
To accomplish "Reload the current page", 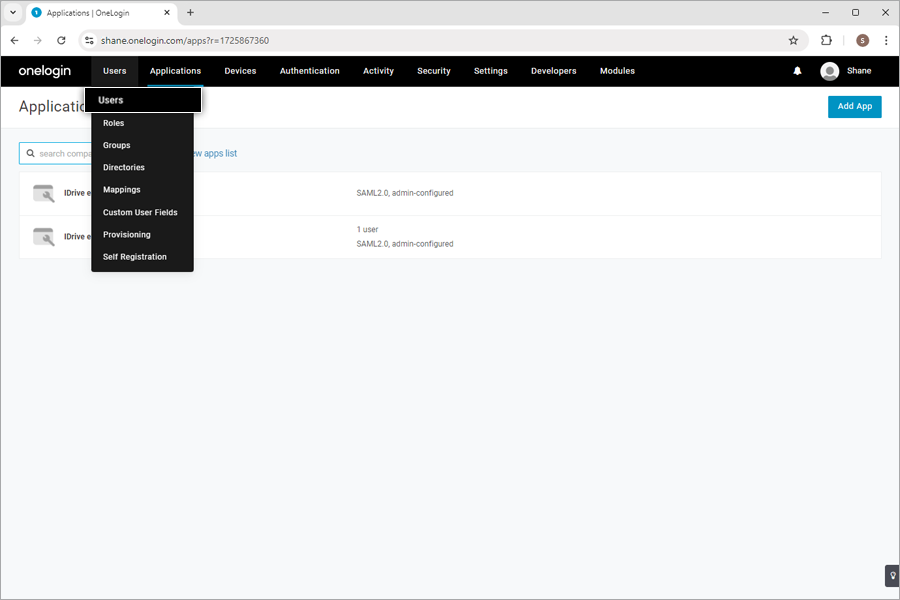I will click(x=61, y=40).
